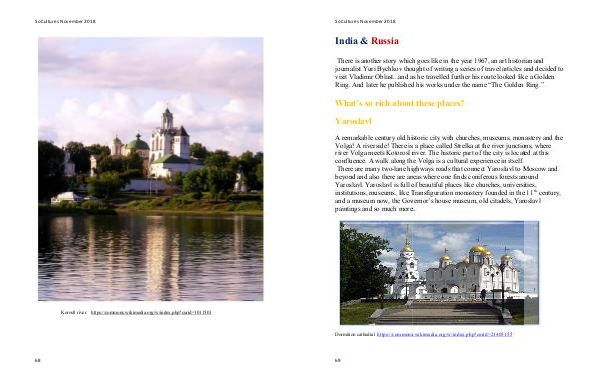Open the Dormition cathedral Wikimedia link

[x=444, y=334]
